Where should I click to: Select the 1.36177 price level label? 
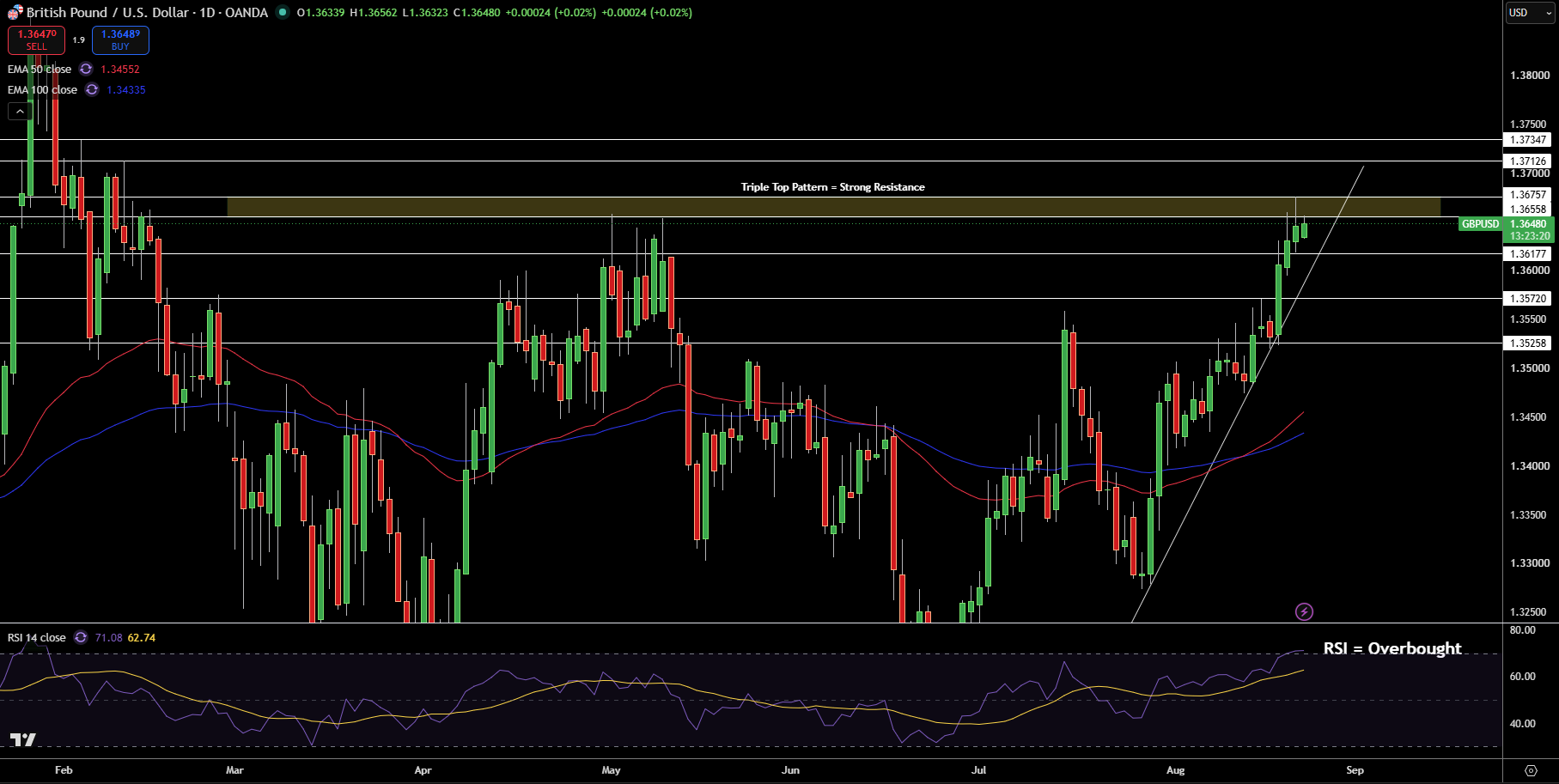(1529, 254)
